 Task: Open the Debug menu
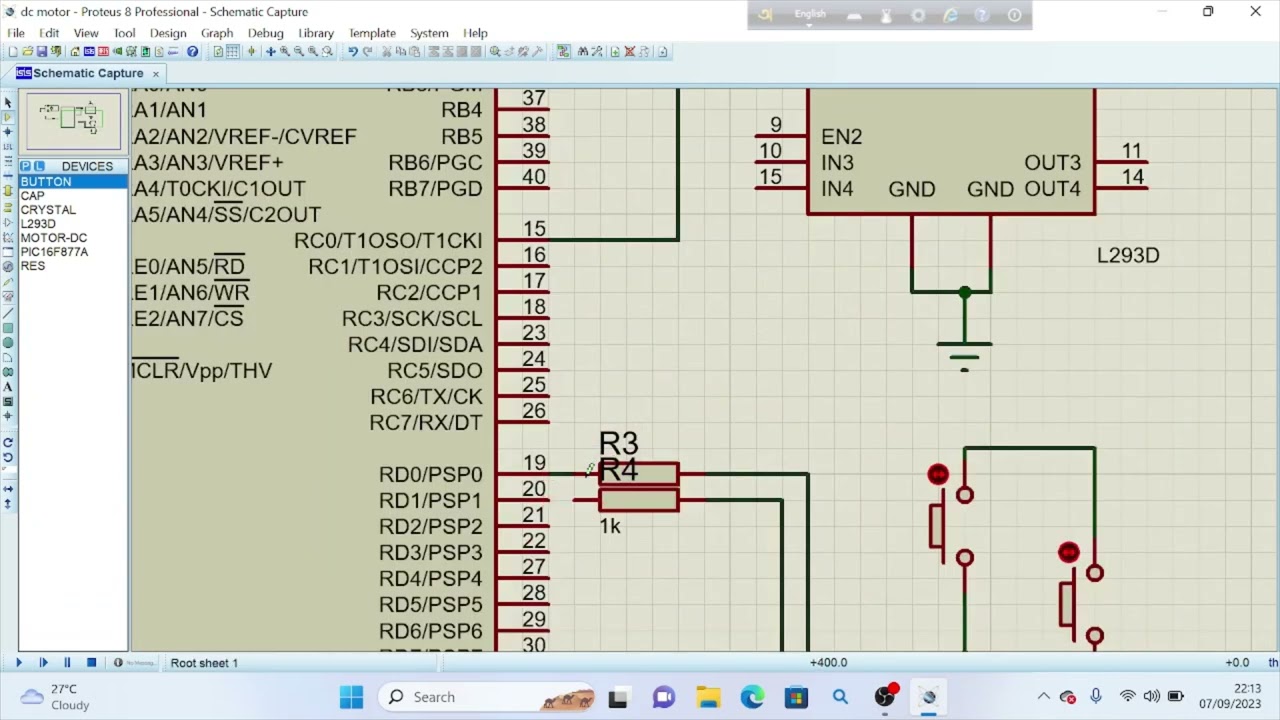tap(266, 33)
